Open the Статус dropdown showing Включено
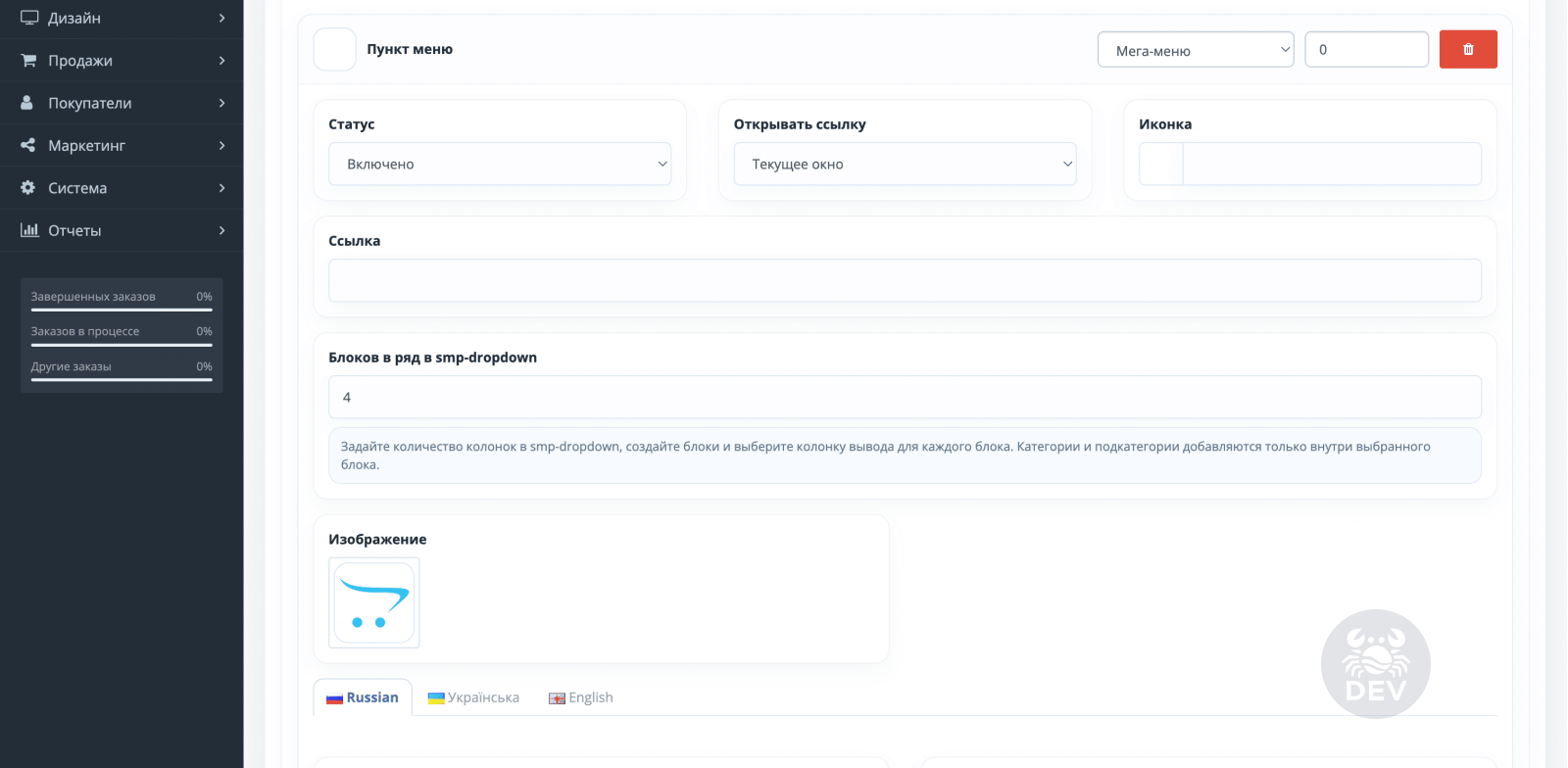The width and height of the screenshot is (1568, 768). pyautogui.click(x=500, y=164)
